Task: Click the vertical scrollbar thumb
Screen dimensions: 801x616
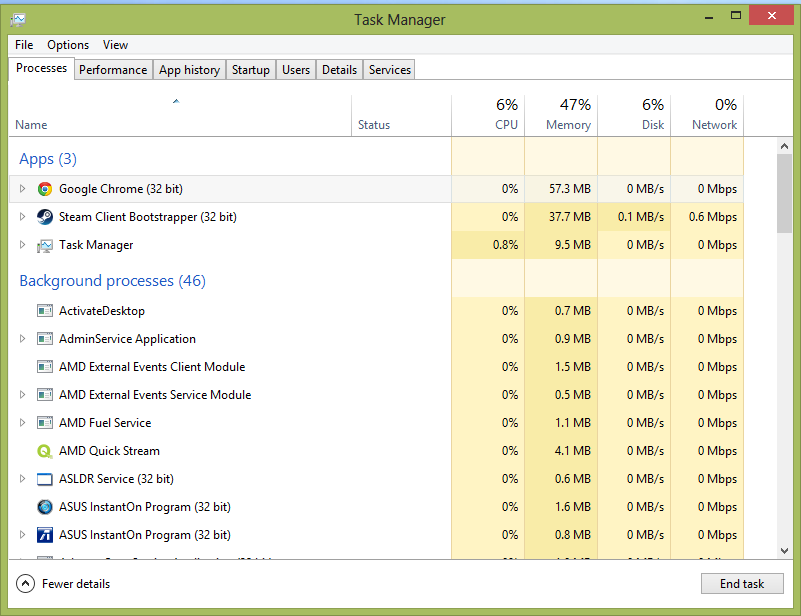Action: [x=784, y=193]
